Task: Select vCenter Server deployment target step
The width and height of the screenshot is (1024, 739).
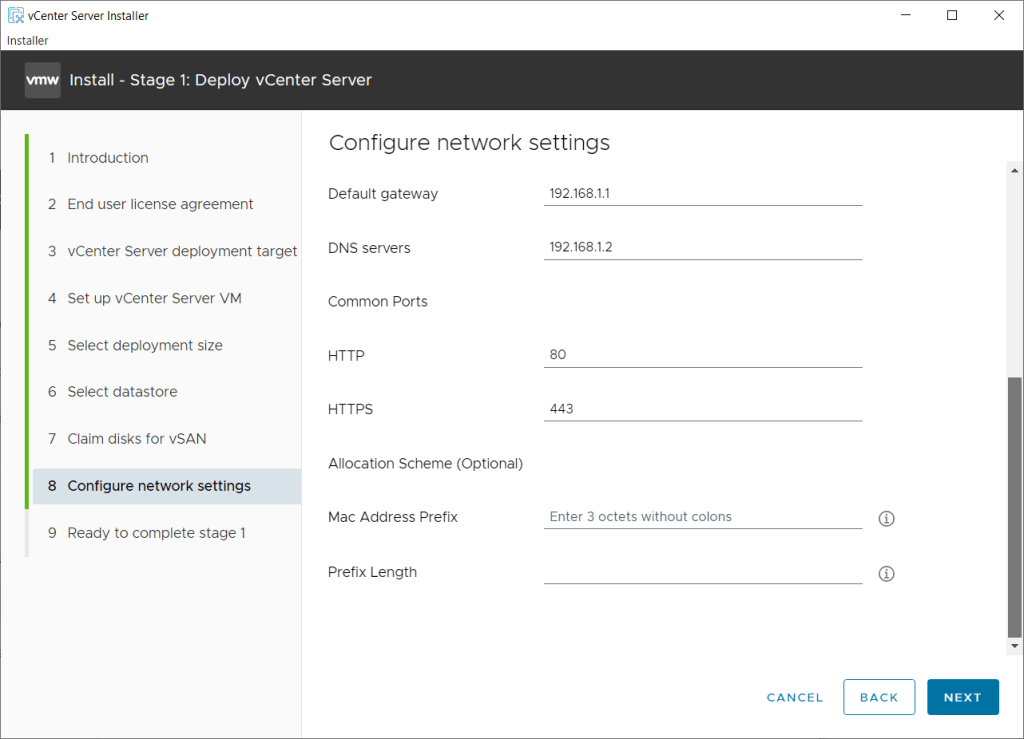Action: pyautogui.click(x=182, y=251)
